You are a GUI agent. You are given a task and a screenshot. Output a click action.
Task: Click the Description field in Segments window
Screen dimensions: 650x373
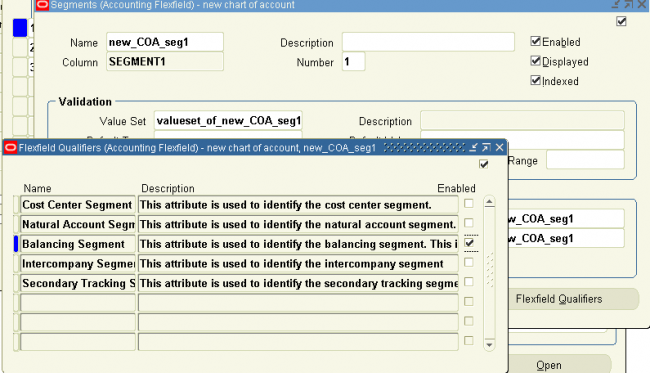pos(428,42)
